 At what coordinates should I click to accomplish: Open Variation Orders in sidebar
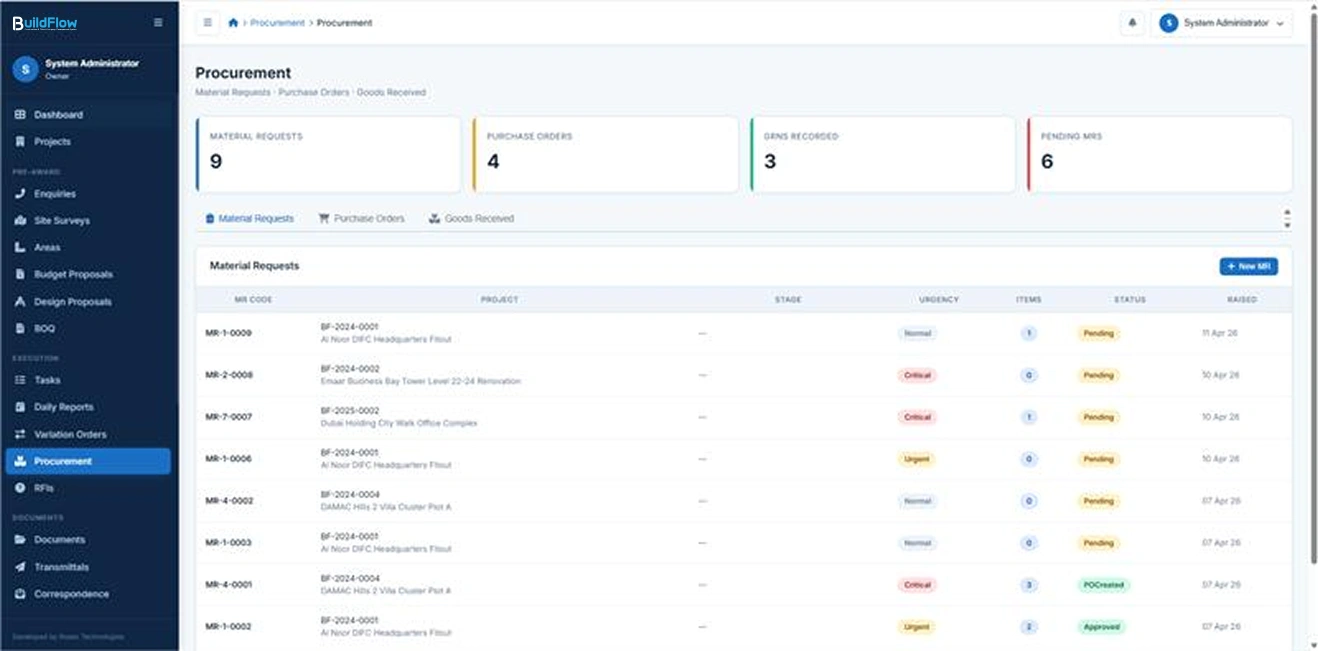pyautogui.click(x=70, y=434)
